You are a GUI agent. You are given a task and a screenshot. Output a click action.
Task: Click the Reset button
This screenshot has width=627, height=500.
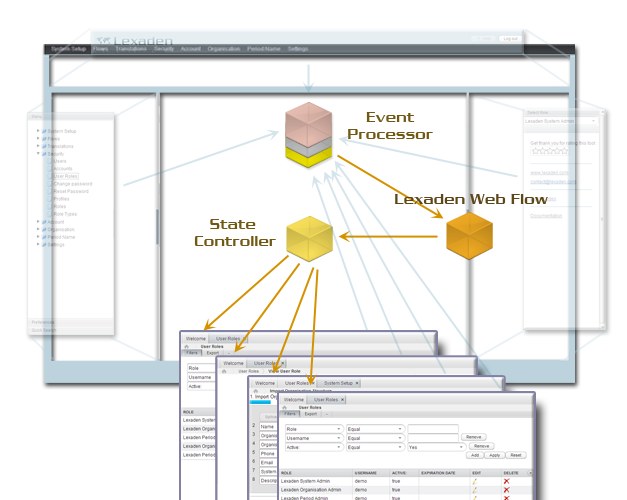click(516, 455)
